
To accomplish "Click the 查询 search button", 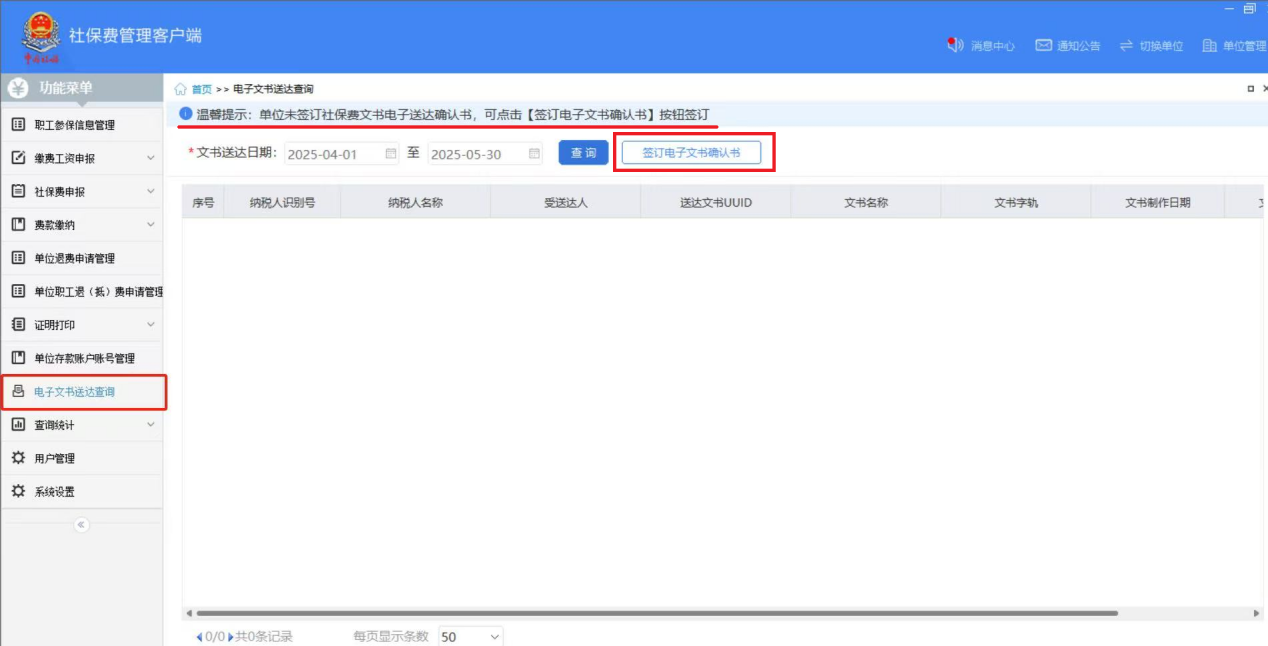I will 583,153.
